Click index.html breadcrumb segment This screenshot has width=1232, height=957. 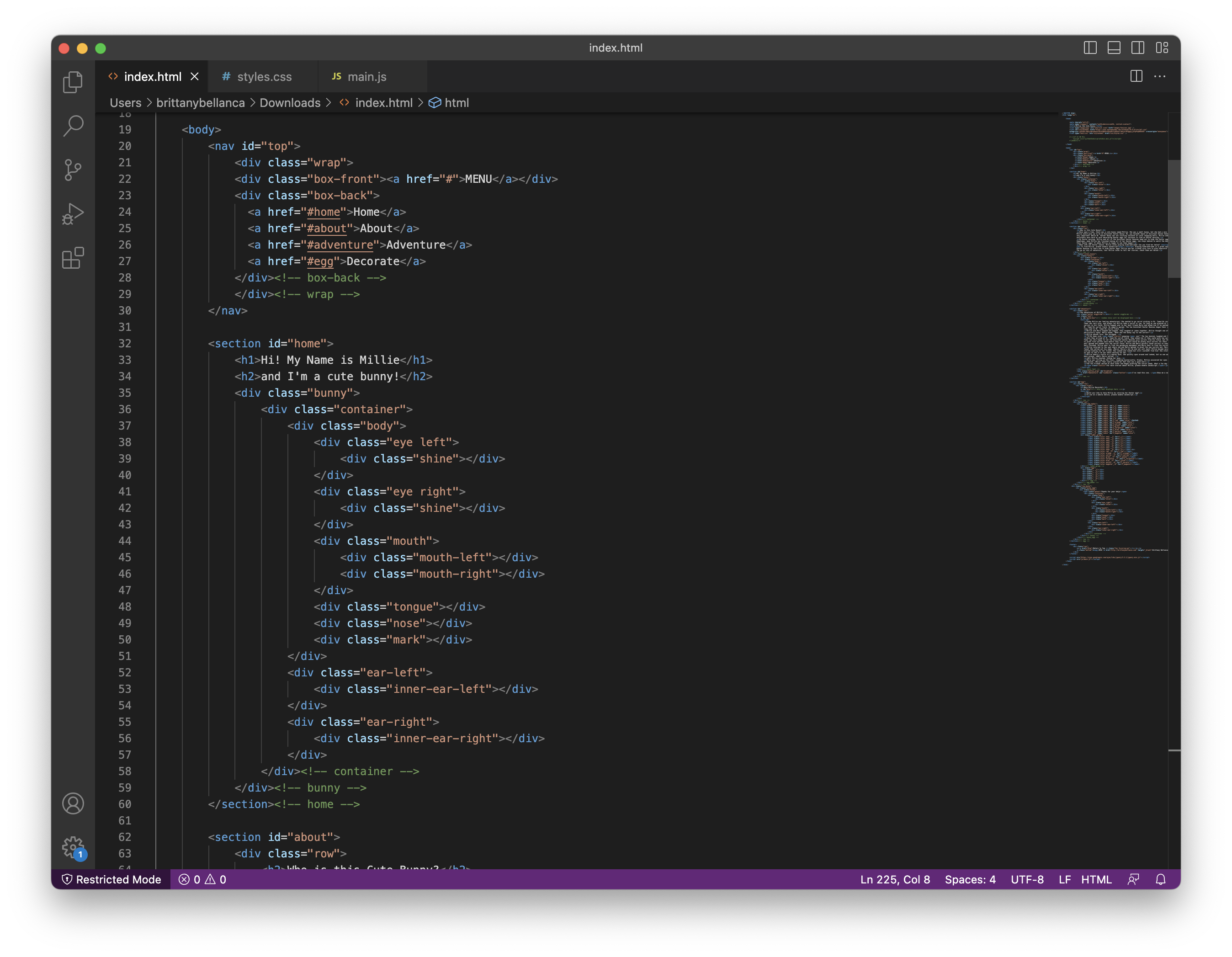coord(376,103)
